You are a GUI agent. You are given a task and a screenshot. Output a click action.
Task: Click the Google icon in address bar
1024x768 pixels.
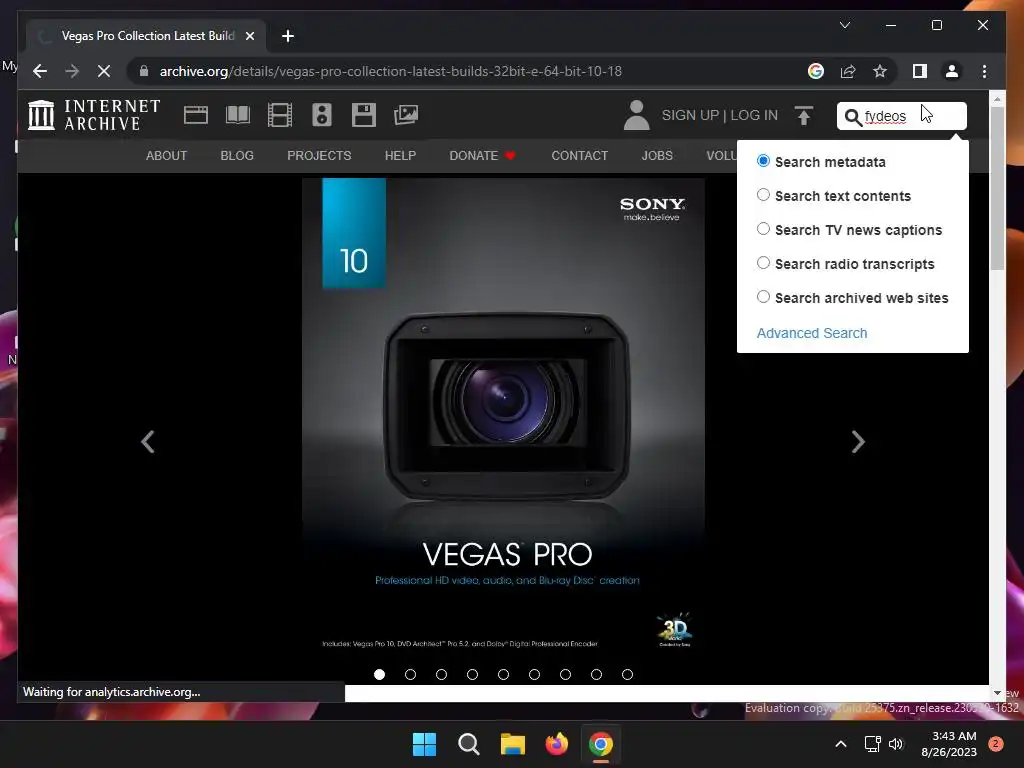[816, 71]
